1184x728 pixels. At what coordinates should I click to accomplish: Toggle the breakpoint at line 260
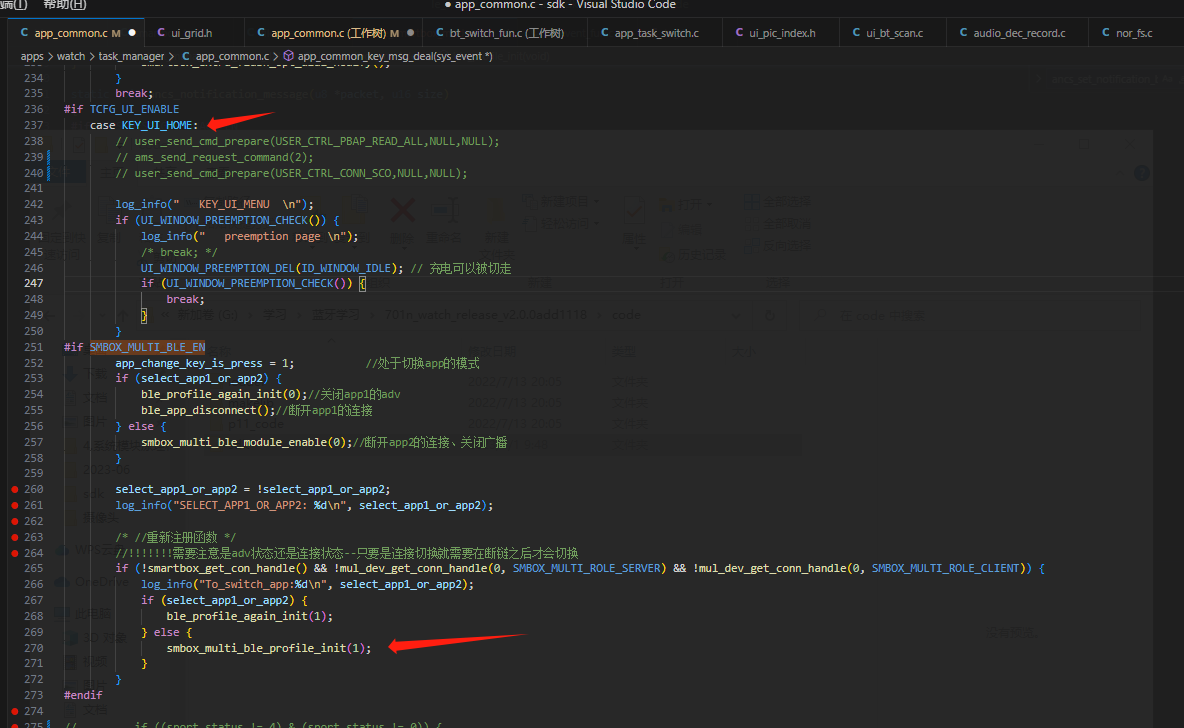(x=14, y=489)
